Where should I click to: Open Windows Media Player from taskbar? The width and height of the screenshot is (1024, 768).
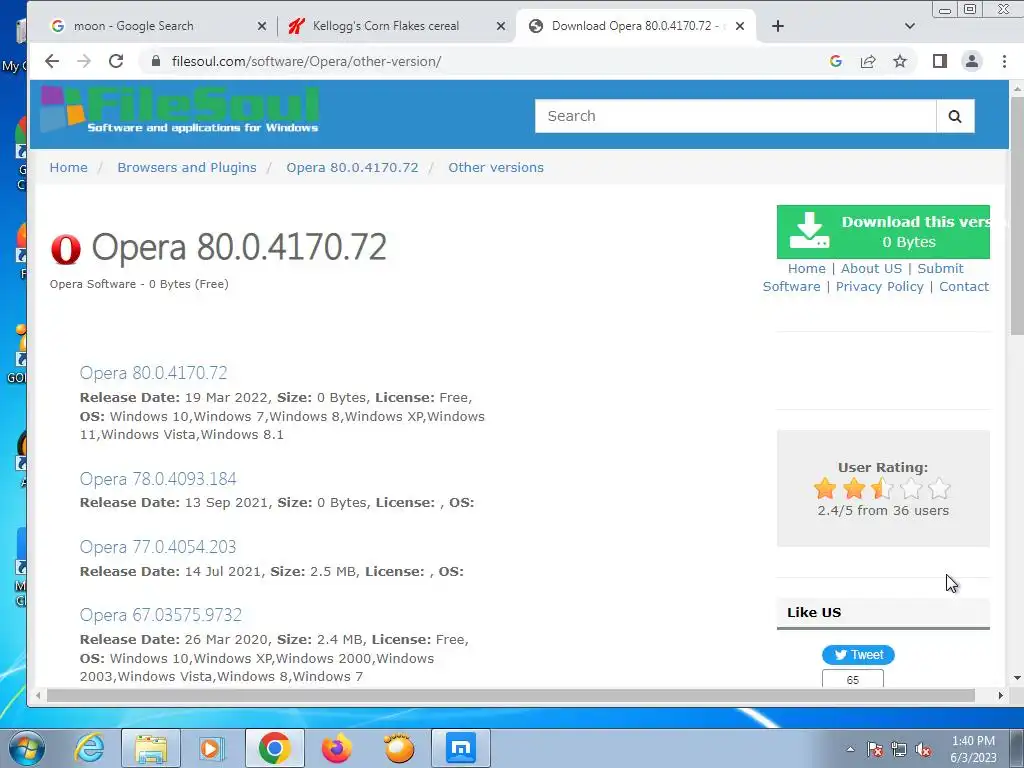click(211, 748)
